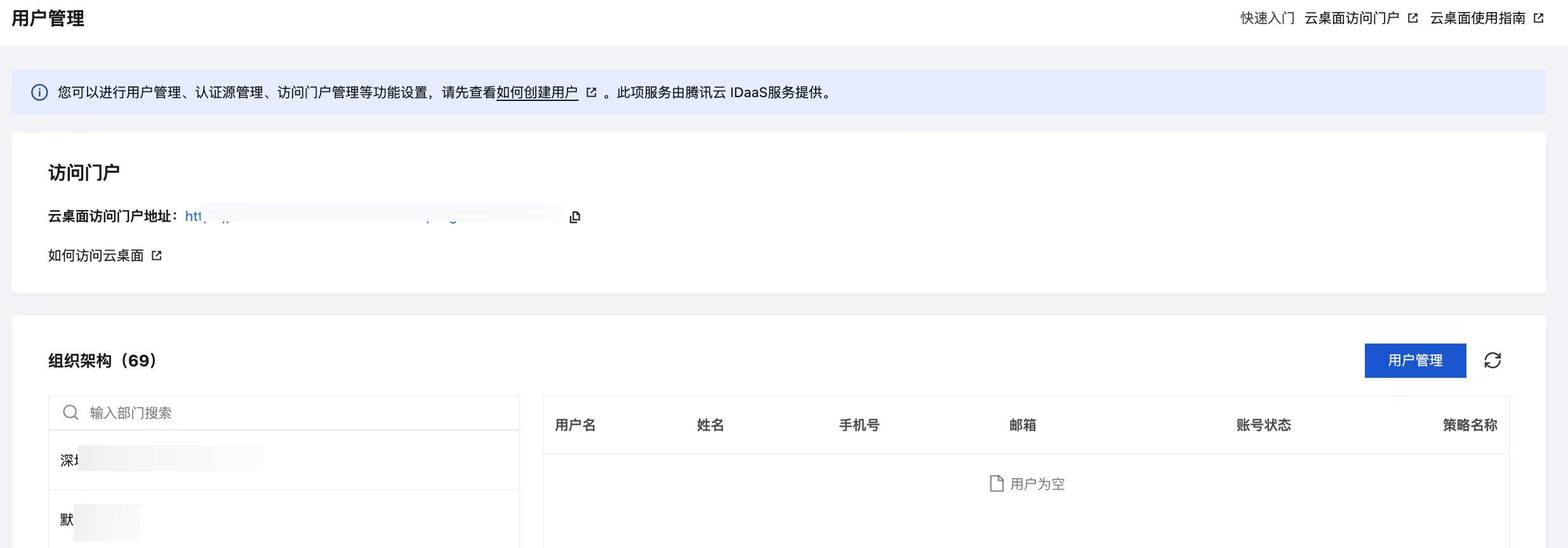Copy the cloud desktop portal address

pyautogui.click(x=575, y=217)
